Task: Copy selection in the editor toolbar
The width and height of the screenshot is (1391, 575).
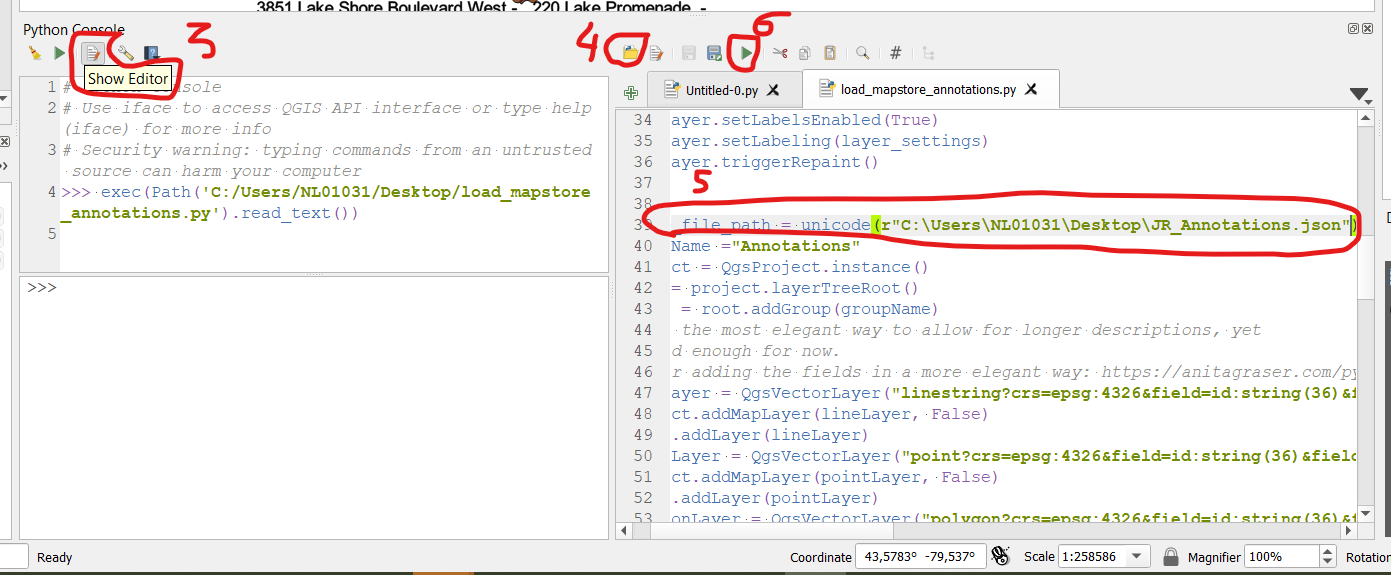Action: (805, 53)
